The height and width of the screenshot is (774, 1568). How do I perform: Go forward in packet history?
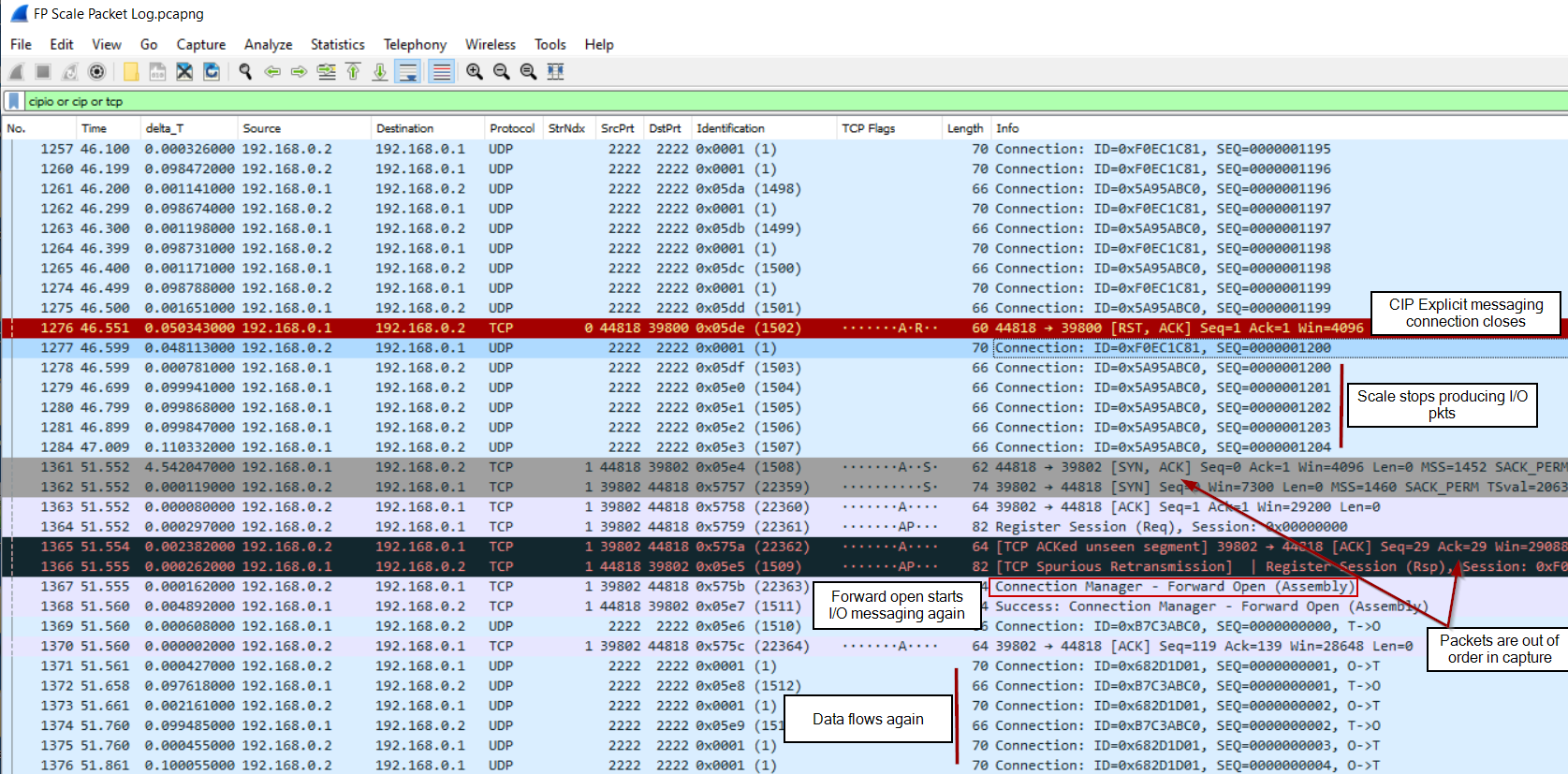[x=299, y=71]
